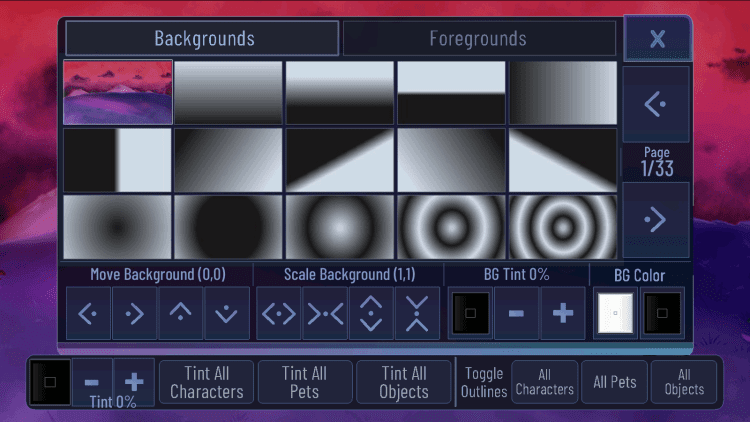Open the white BG Color swatch

pyautogui.click(x=615, y=313)
